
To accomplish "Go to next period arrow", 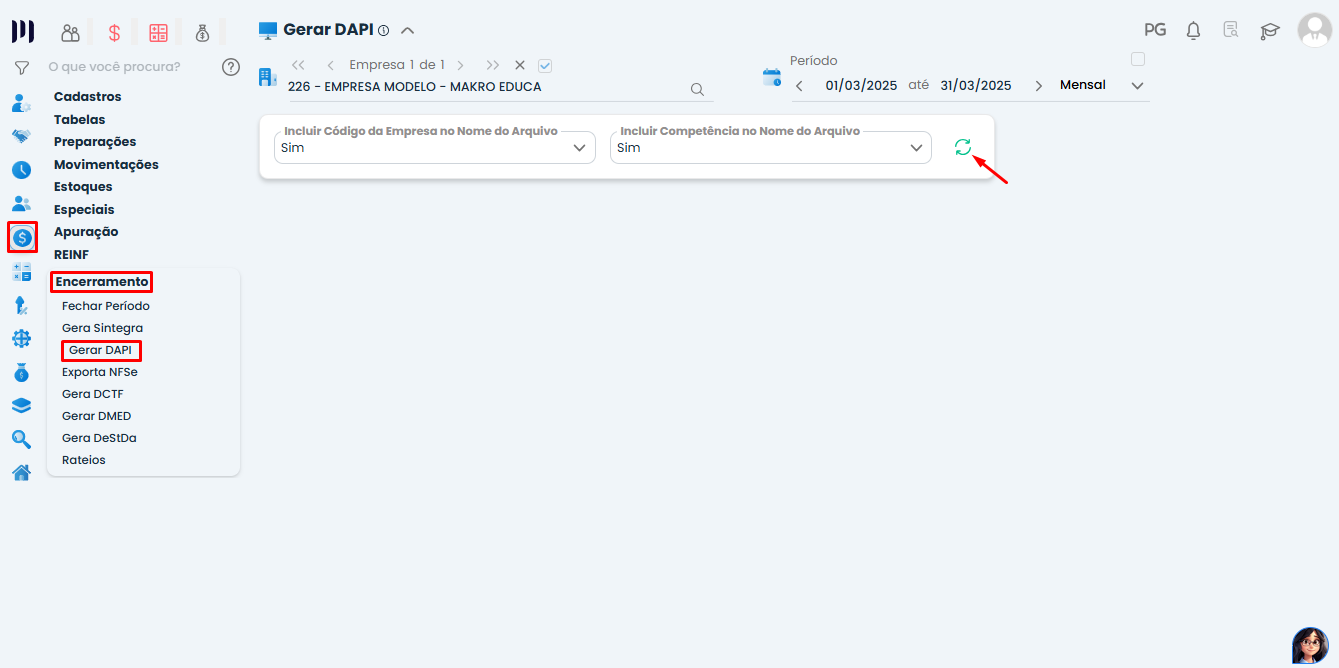I will click(1038, 86).
